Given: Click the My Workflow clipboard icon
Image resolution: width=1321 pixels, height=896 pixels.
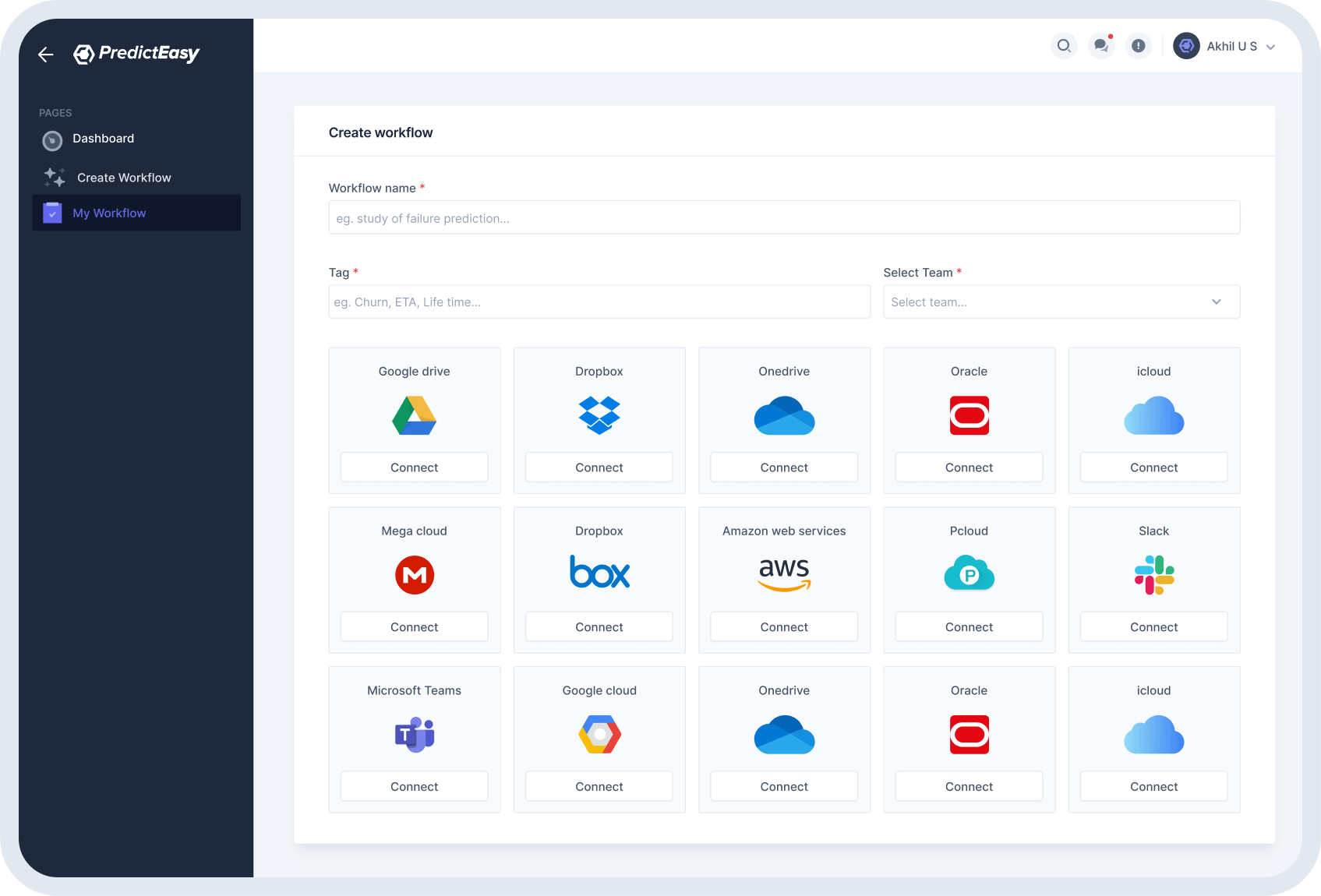Looking at the screenshot, I should coord(52,213).
